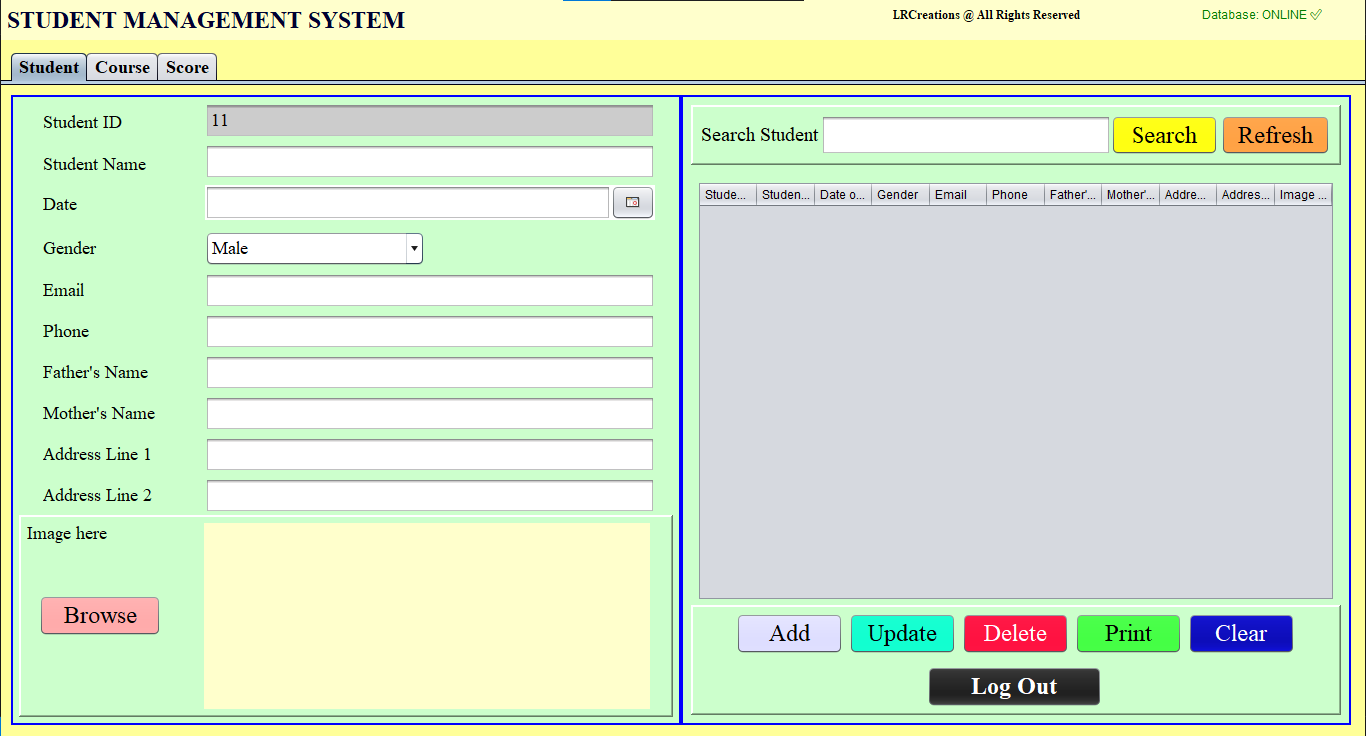The height and width of the screenshot is (736, 1366).
Task: Click the Student Name input field
Action: [429, 162]
